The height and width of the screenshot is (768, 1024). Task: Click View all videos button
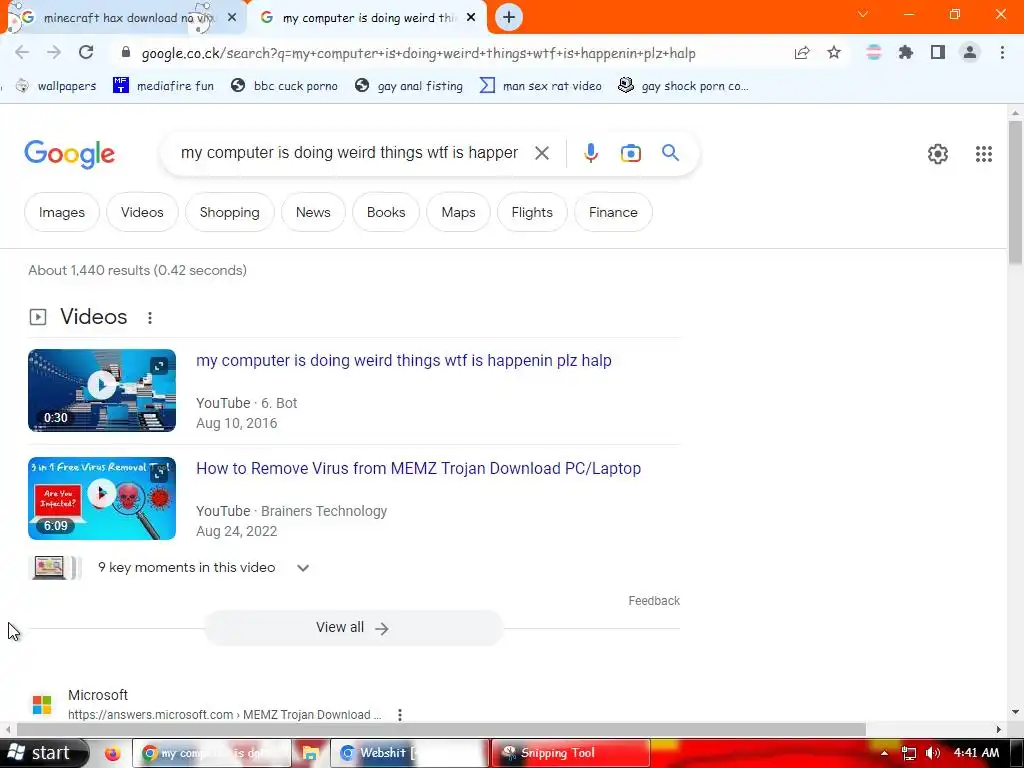(353, 628)
